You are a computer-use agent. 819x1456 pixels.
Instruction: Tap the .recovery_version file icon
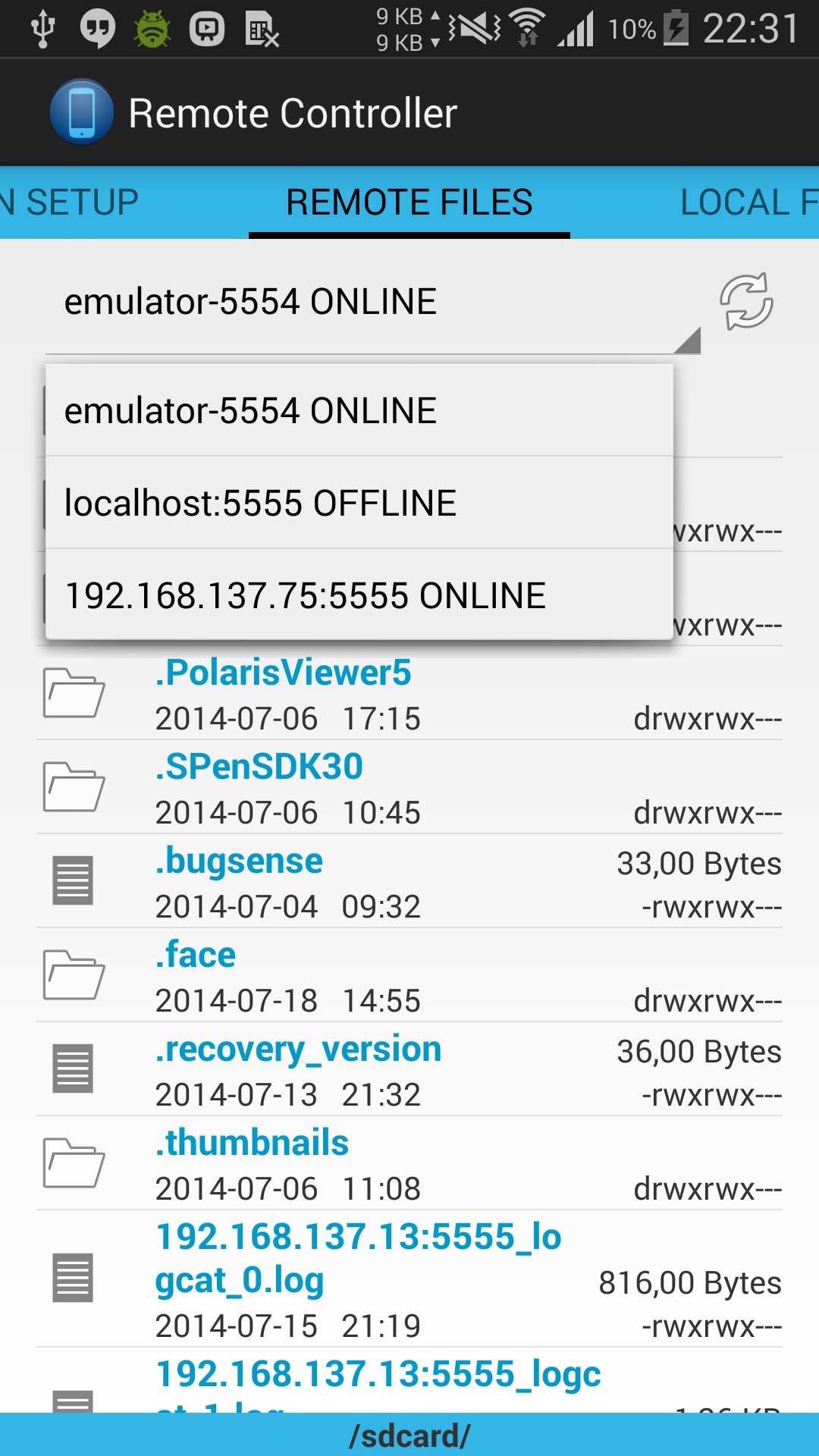[73, 1068]
